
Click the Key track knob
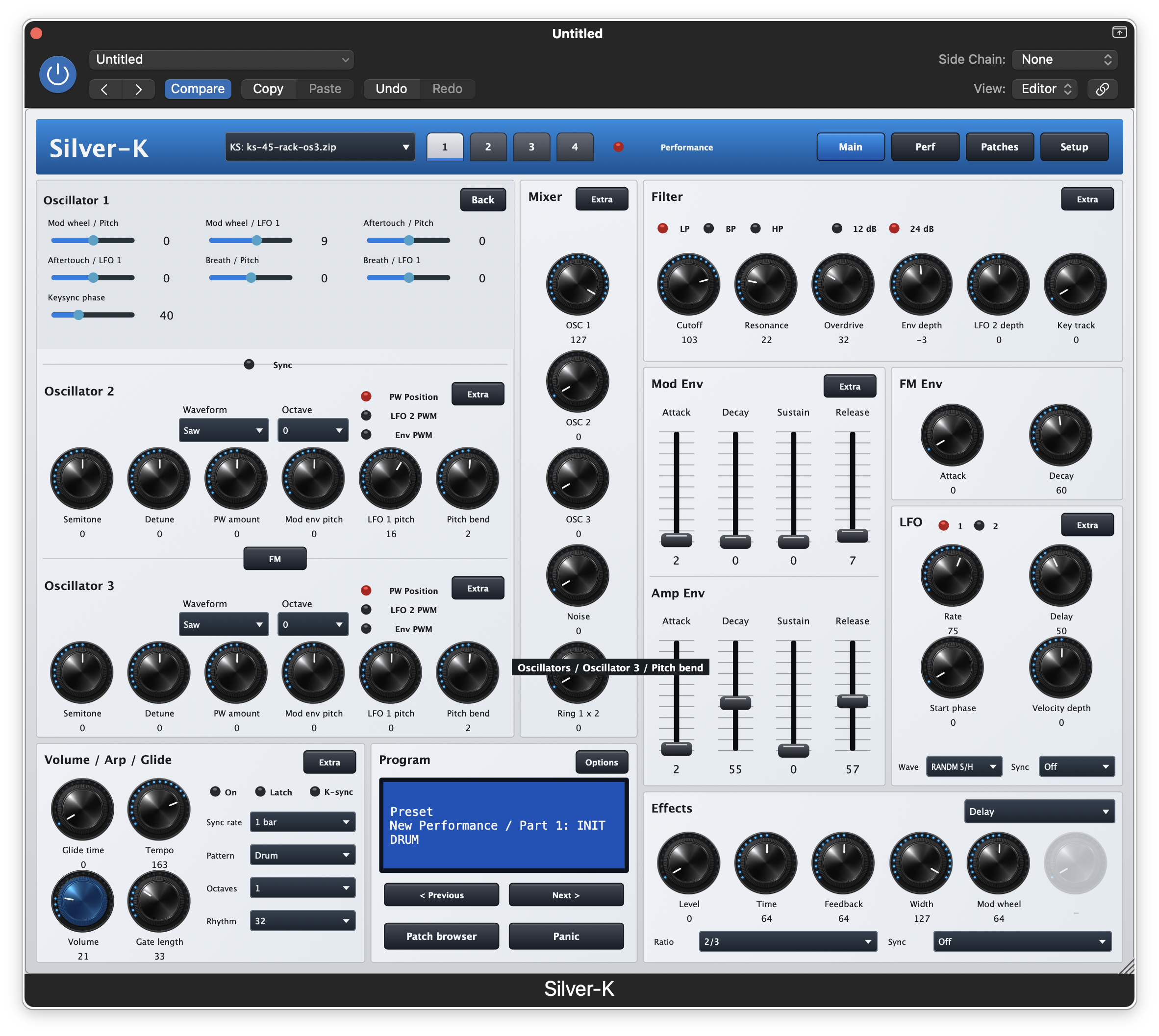pos(1075,284)
